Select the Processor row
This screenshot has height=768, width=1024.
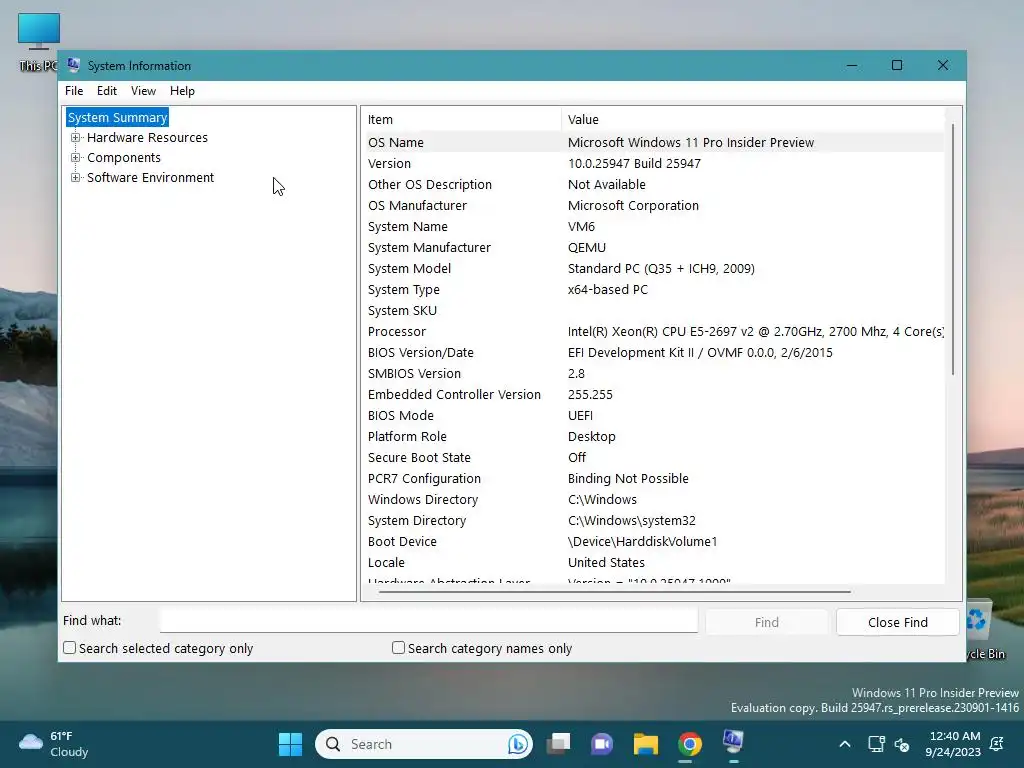(654, 332)
